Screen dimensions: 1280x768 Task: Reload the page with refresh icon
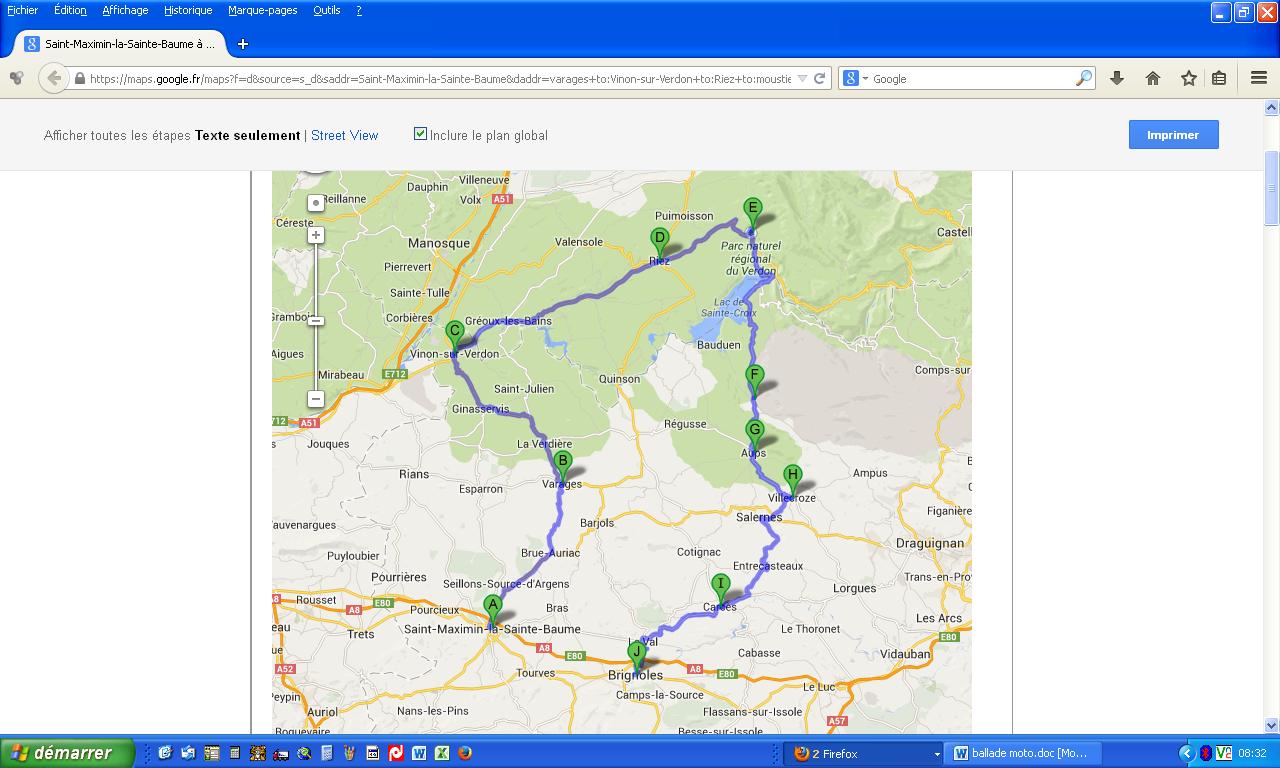(x=820, y=78)
